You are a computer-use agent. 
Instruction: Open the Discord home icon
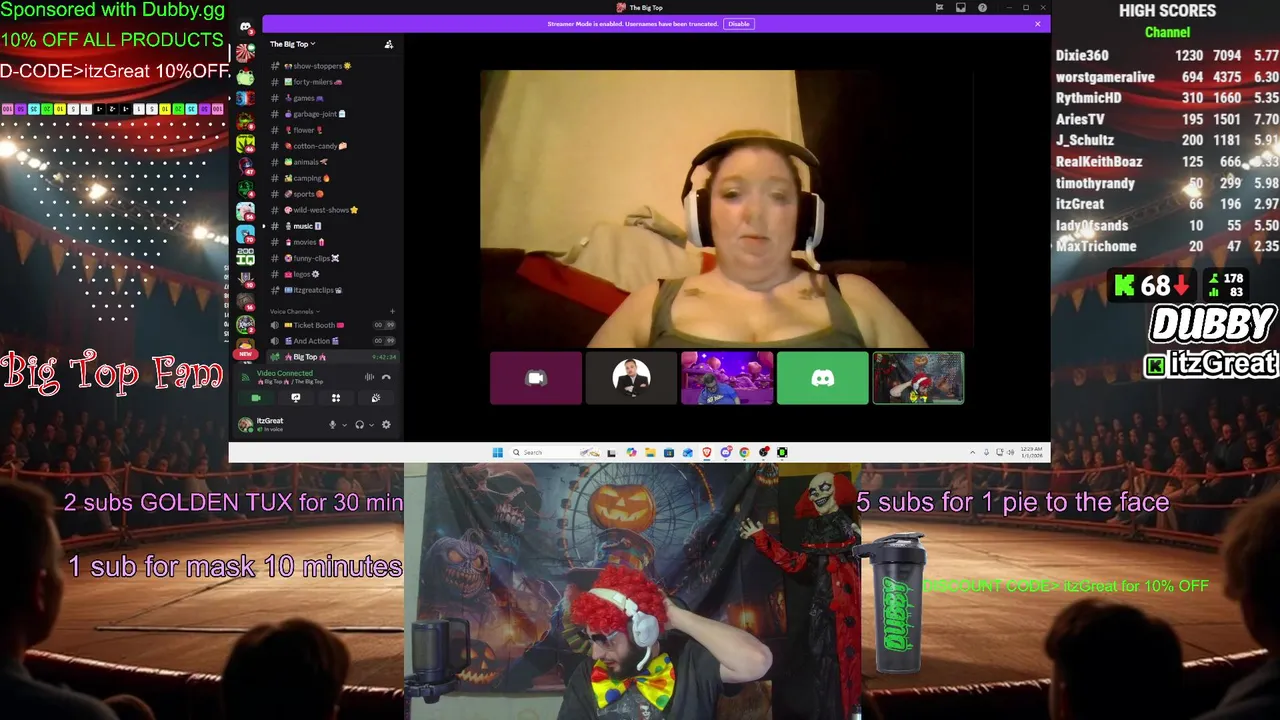245,28
